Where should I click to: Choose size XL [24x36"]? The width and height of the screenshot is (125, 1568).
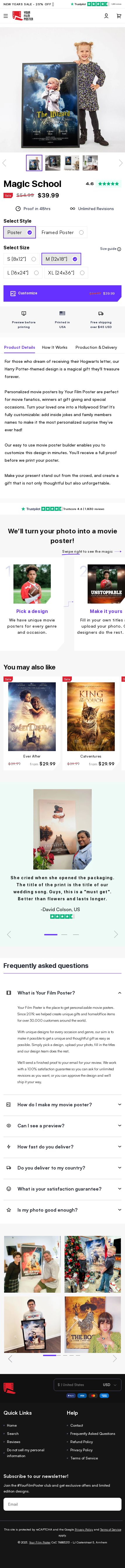click(66, 273)
